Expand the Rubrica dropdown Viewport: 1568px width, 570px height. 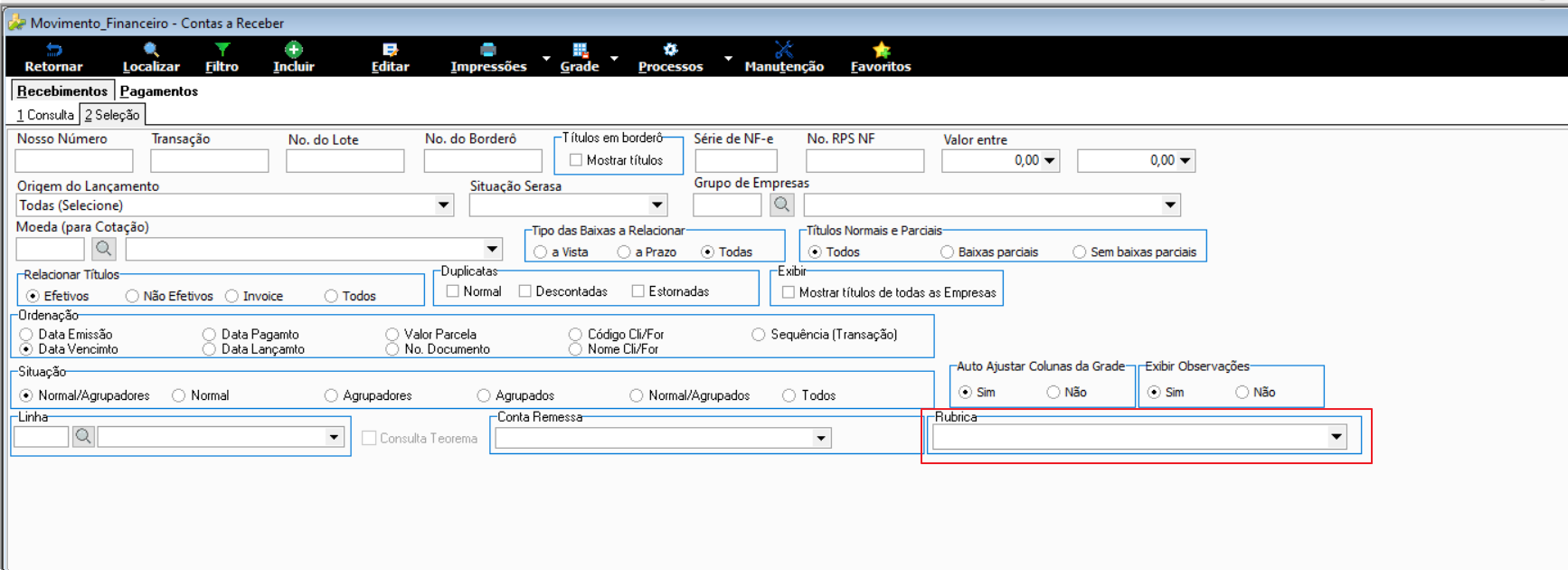coord(1337,437)
